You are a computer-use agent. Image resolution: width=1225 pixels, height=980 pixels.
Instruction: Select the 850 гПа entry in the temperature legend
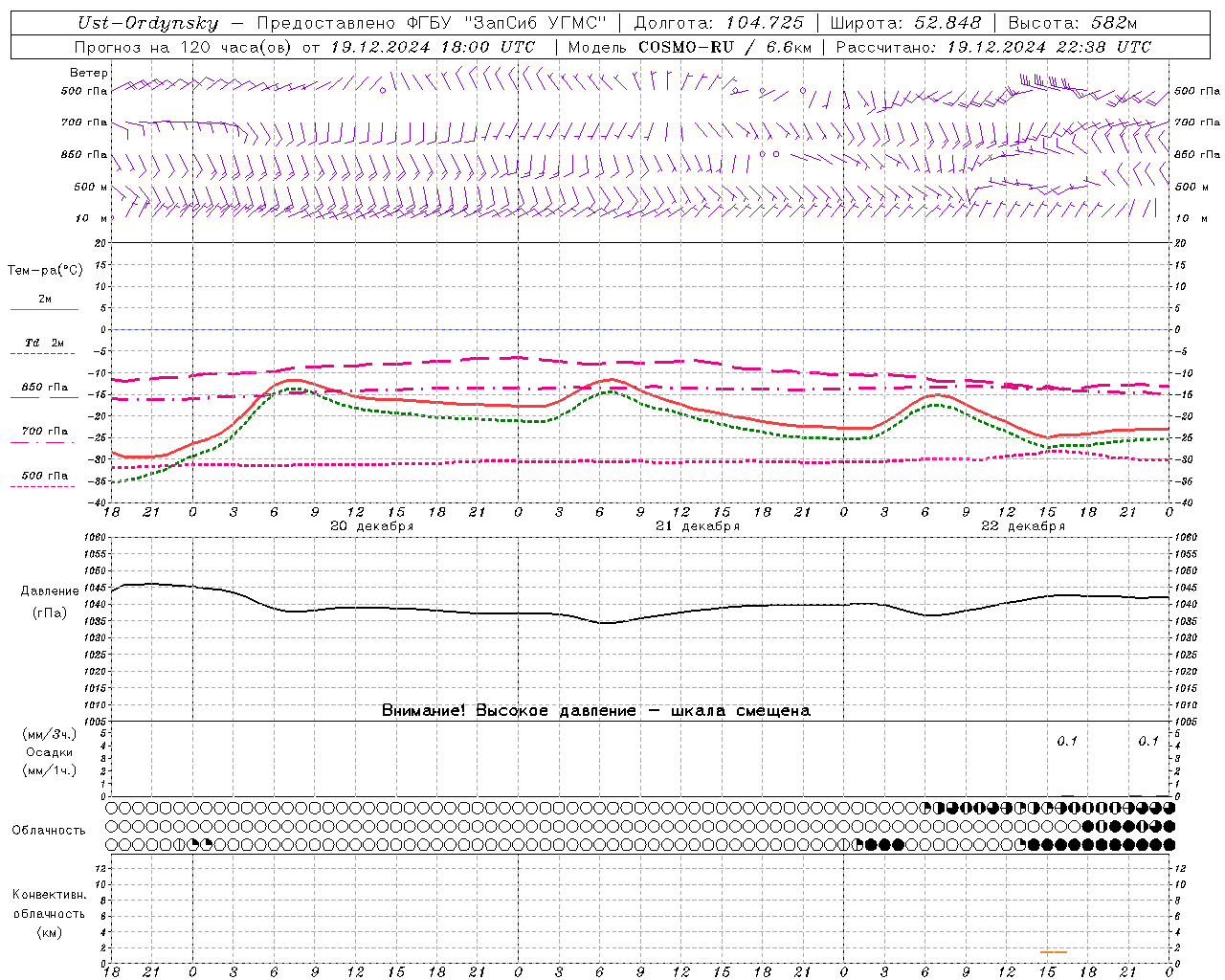point(45,388)
